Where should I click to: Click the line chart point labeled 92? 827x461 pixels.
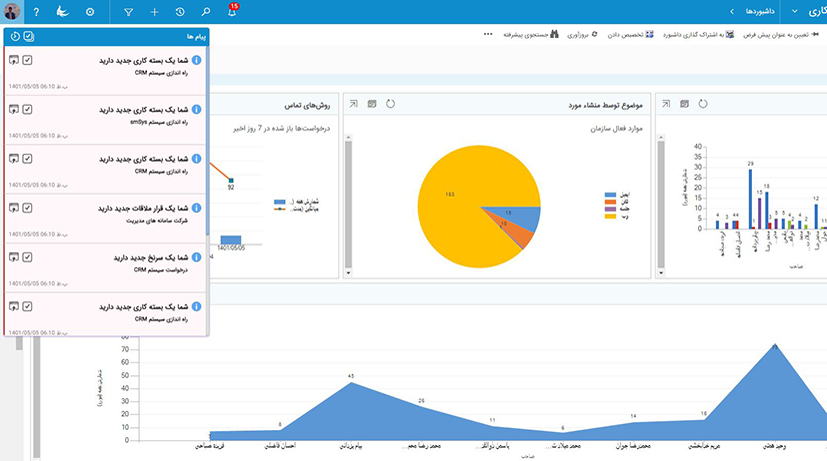(x=230, y=180)
